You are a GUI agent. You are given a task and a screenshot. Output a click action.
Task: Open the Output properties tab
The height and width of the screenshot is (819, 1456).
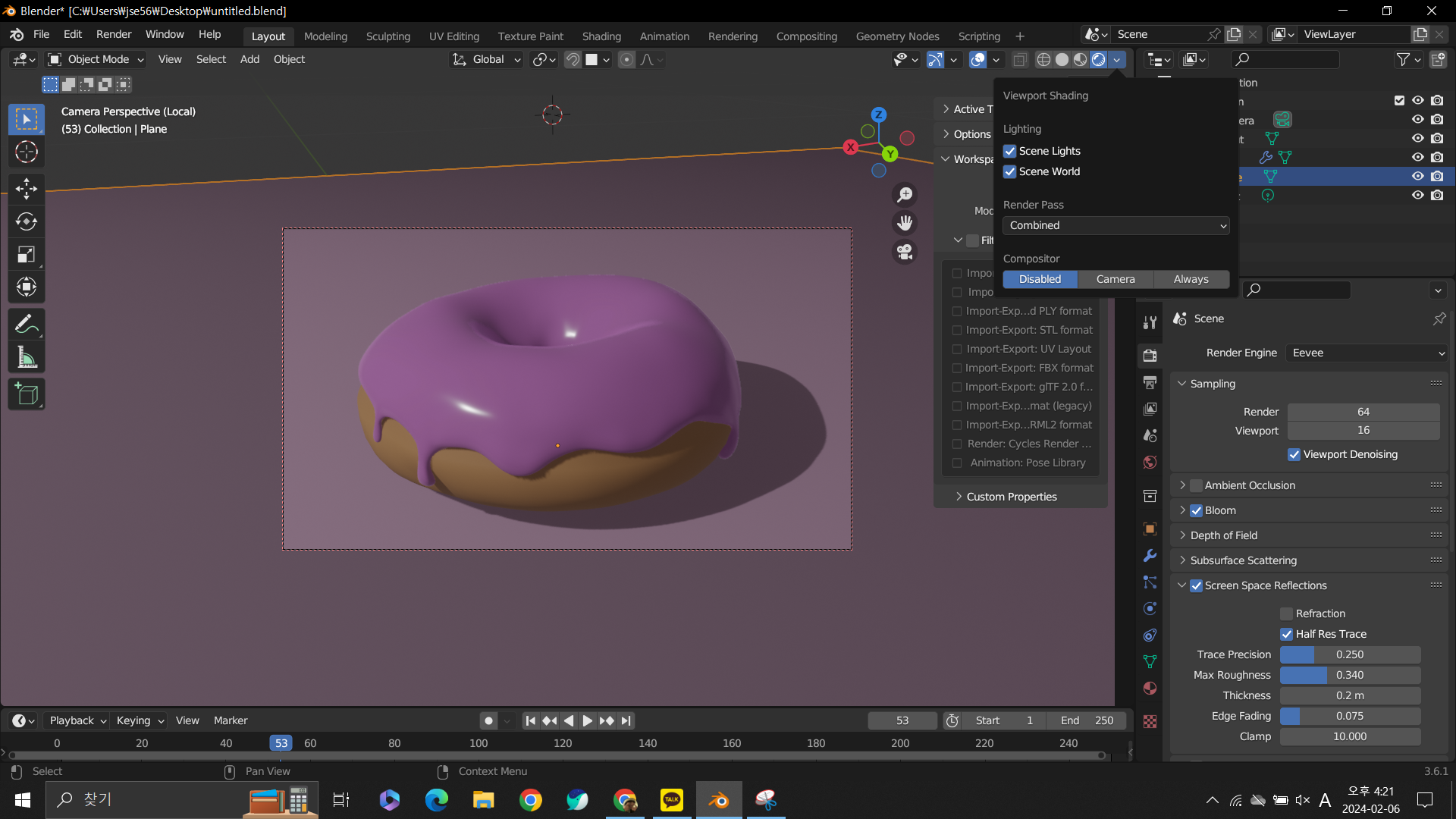click(x=1150, y=381)
